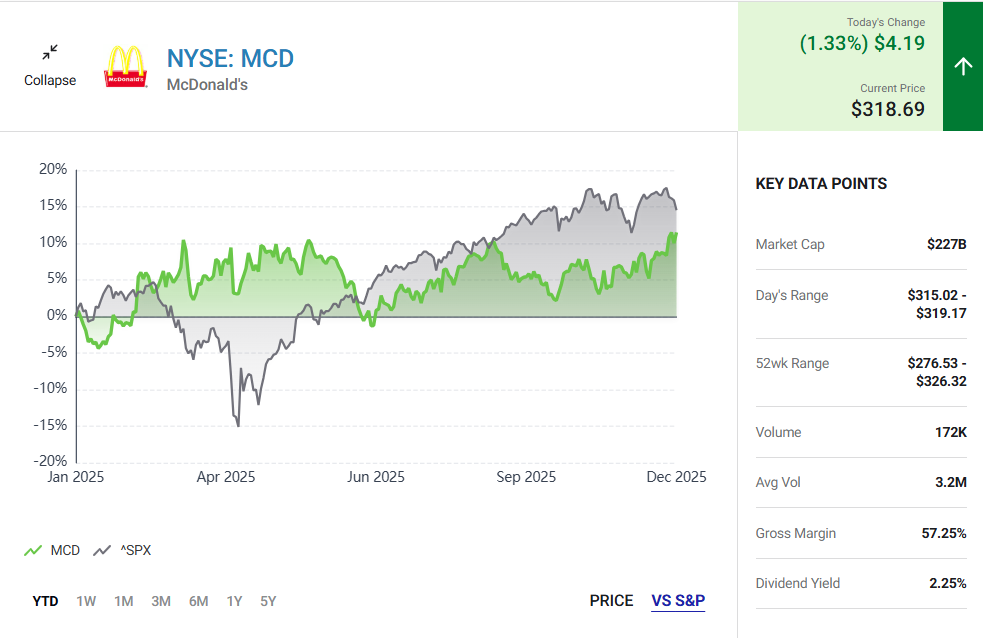
Task: Open the NYSE: MCD ticker link
Action: click(x=230, y=58)
